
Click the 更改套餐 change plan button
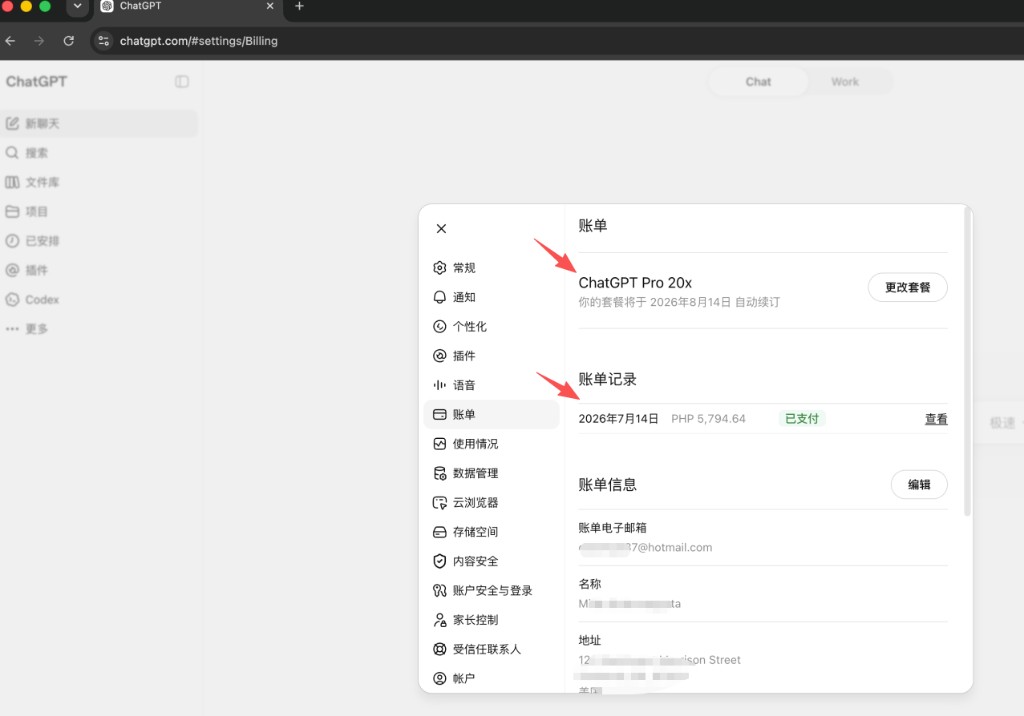907,287
